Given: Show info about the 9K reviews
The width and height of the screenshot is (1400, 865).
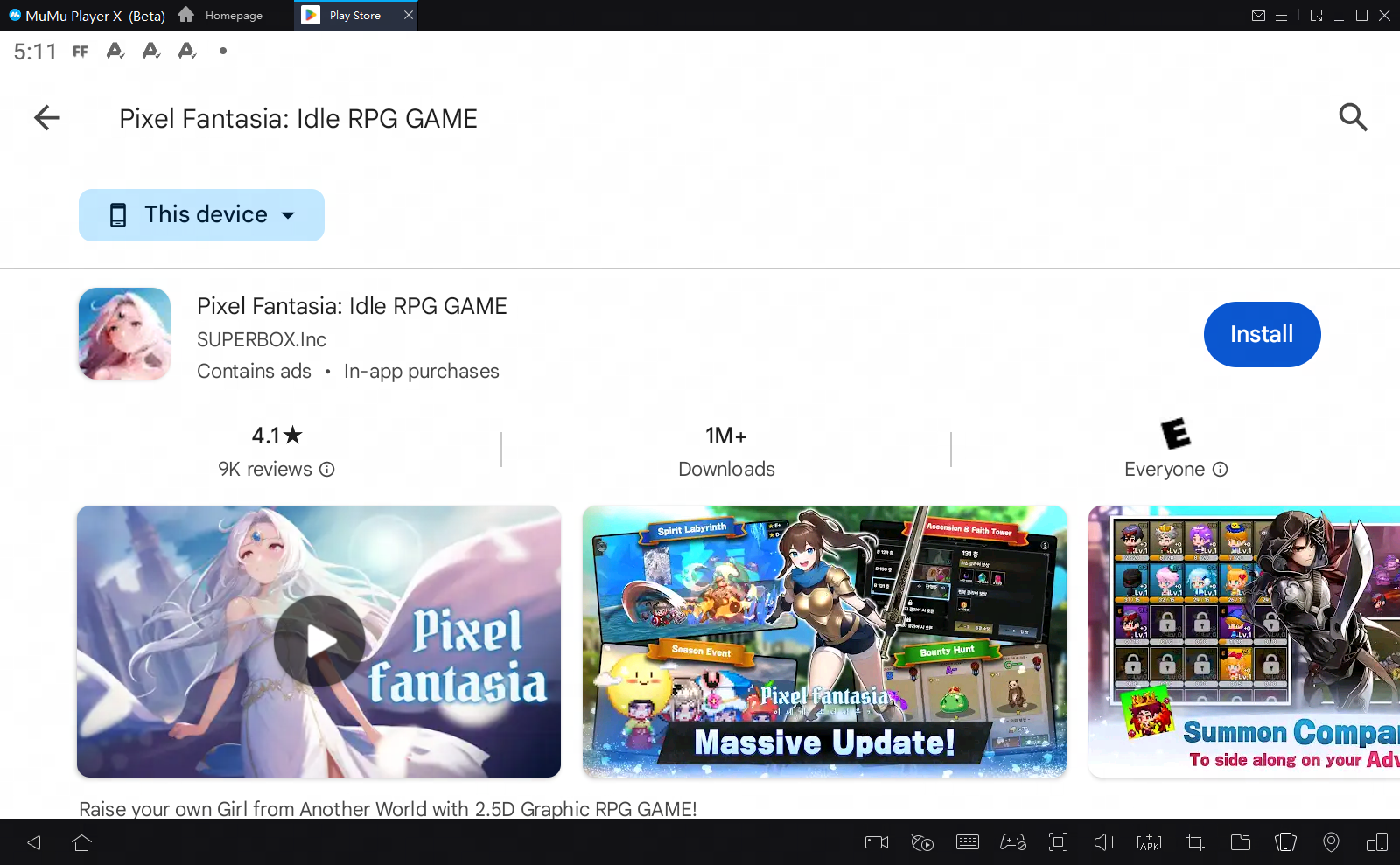Looking at the screenshot, I should tap(327, 470).
